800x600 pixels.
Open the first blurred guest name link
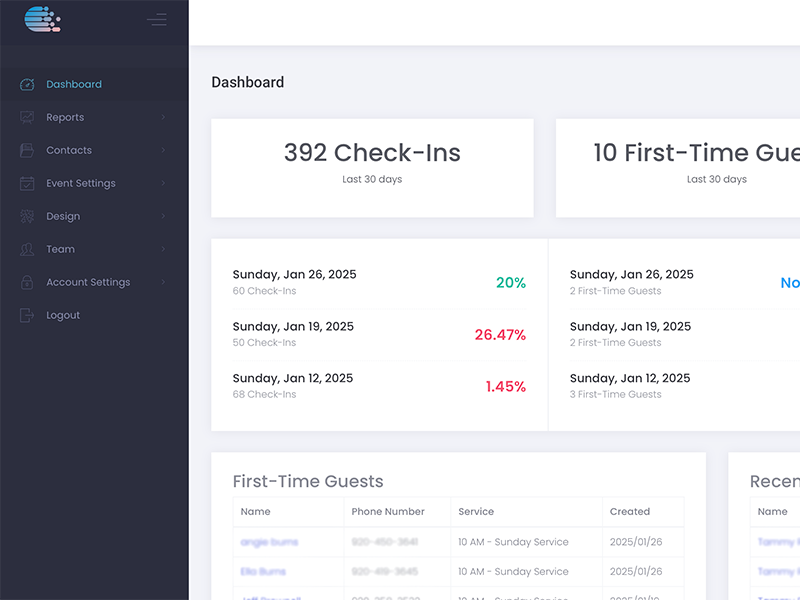point(269,542)
